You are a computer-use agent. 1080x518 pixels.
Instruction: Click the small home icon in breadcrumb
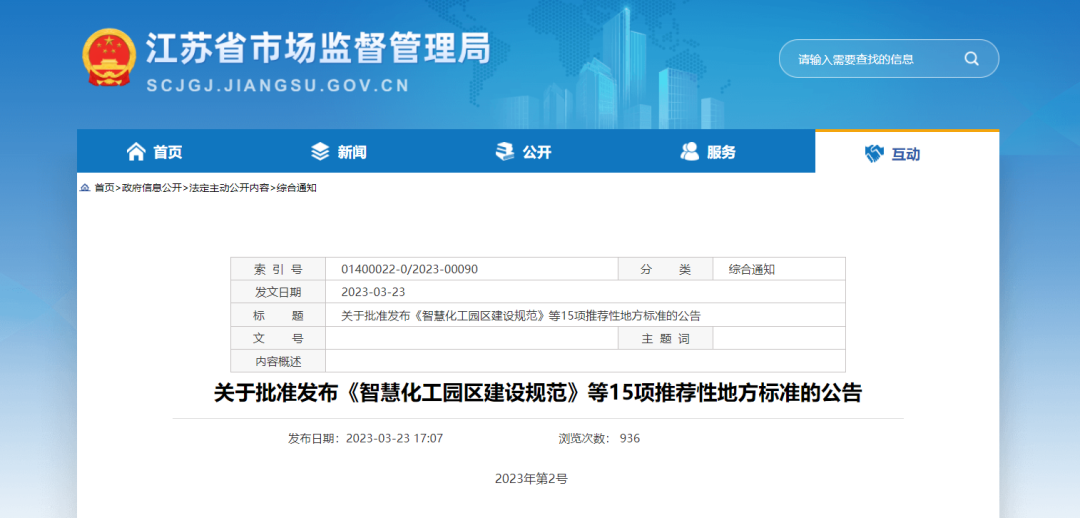point(85,188)
